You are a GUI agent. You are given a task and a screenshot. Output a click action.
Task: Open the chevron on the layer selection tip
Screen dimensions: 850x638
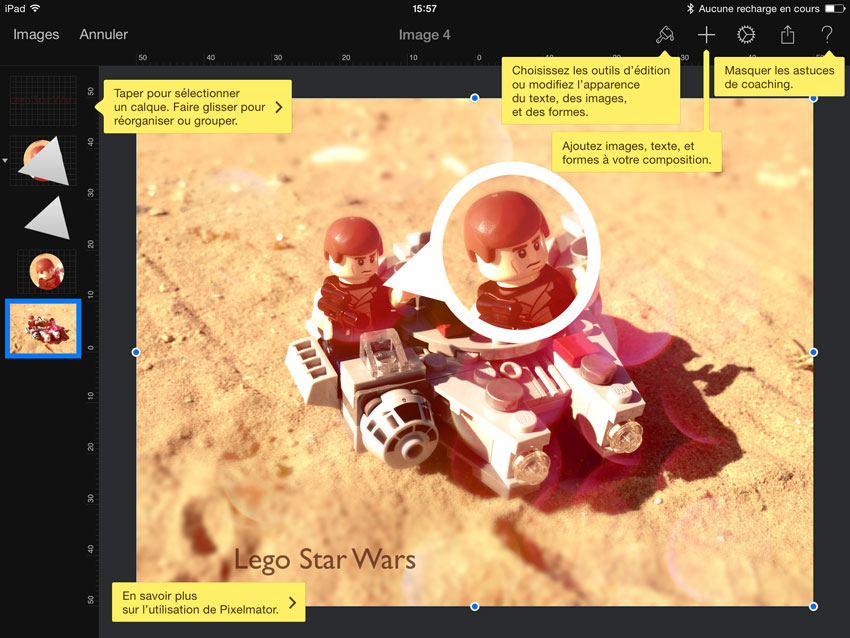279,107
